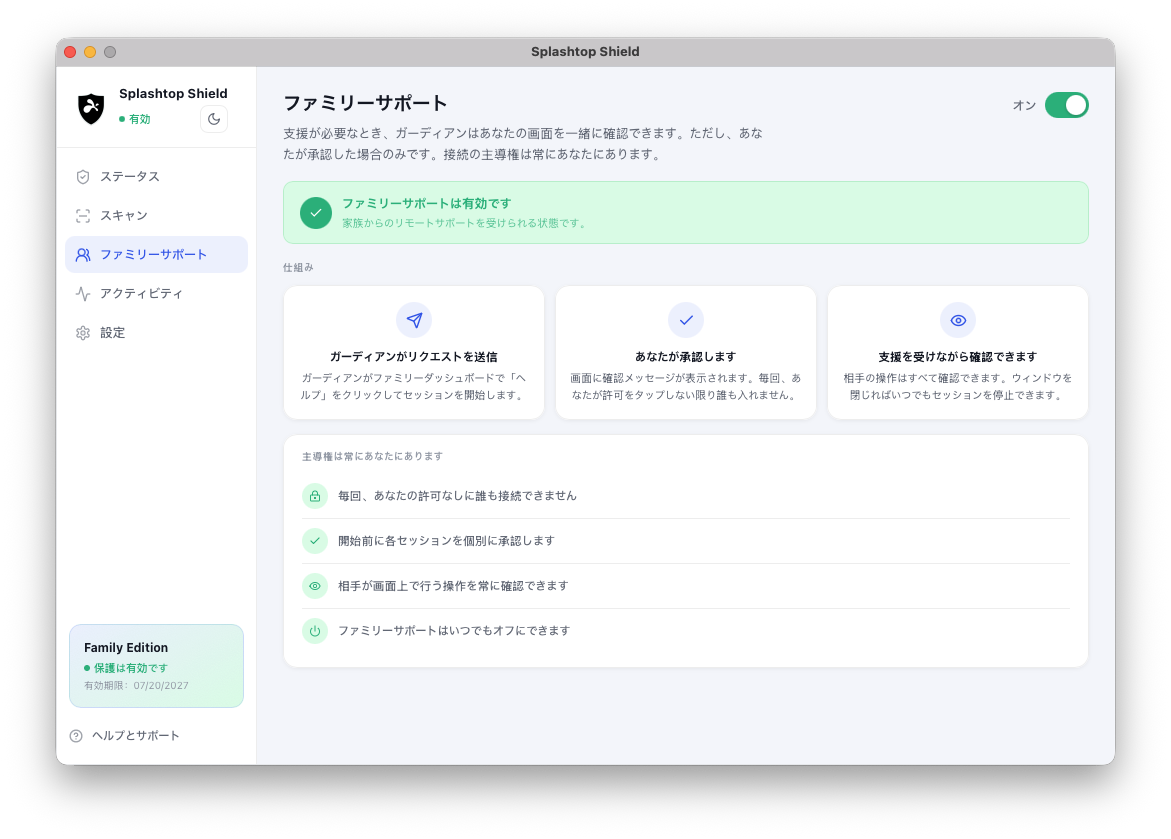Click the green lock icon in the list
The width and height of the screenshot is (1171, 839).
pos(315,496)
